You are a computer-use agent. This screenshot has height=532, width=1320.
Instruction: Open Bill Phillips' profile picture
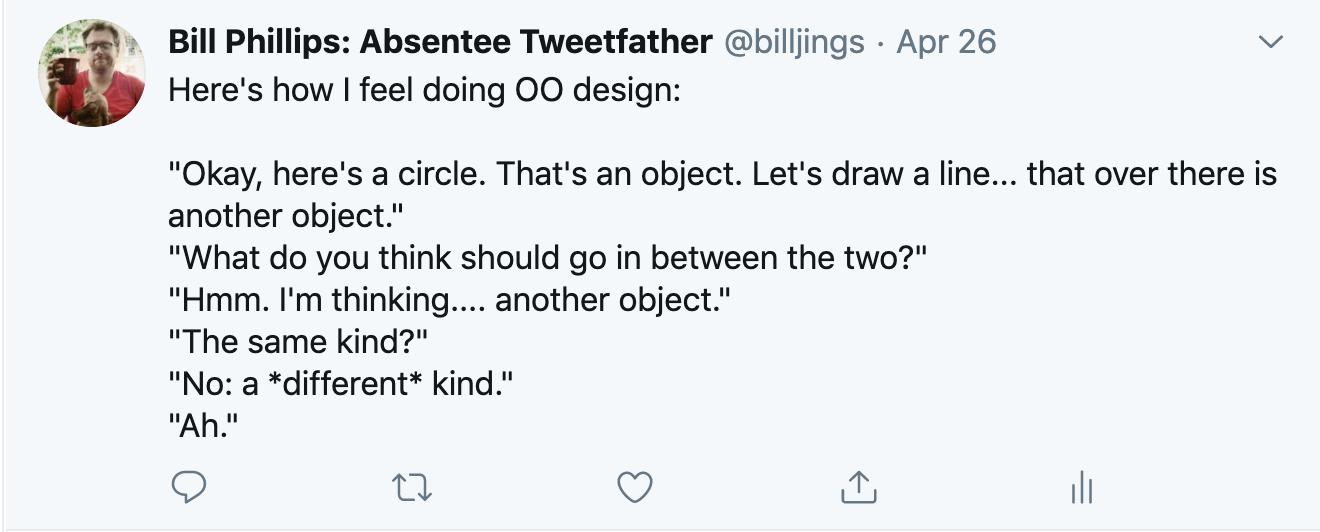pos(92,72)
